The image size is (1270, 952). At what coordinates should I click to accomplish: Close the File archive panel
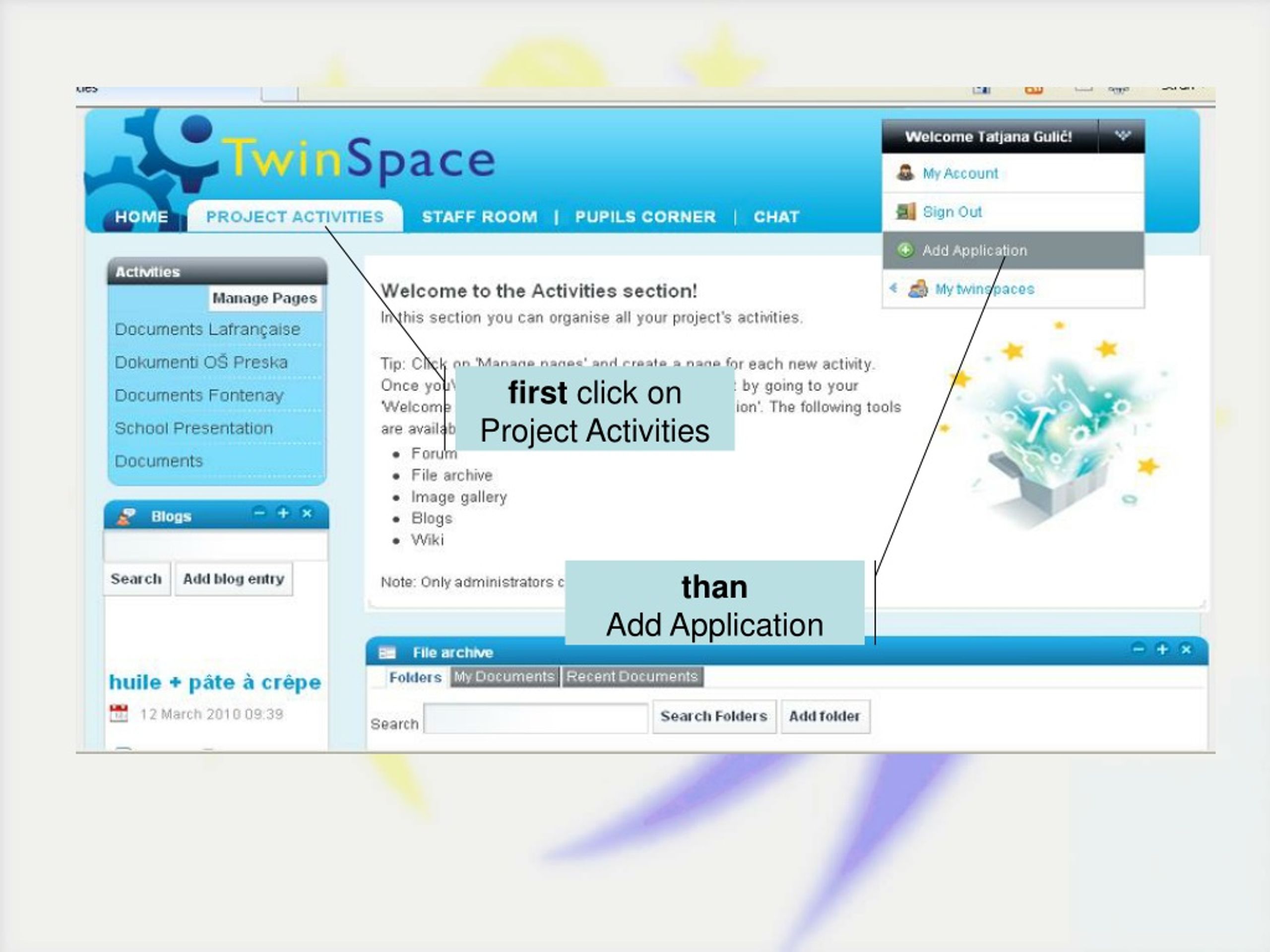1186,649
